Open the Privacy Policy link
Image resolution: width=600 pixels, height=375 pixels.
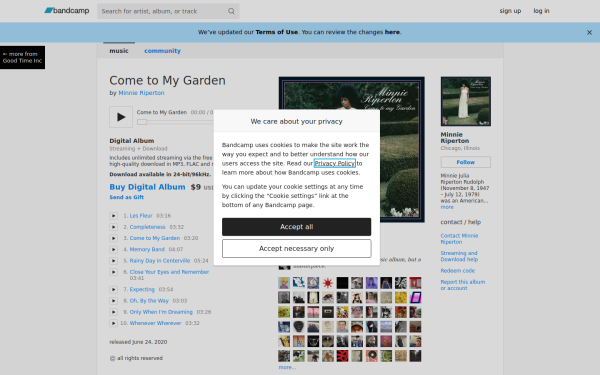[x=335, y=163]
